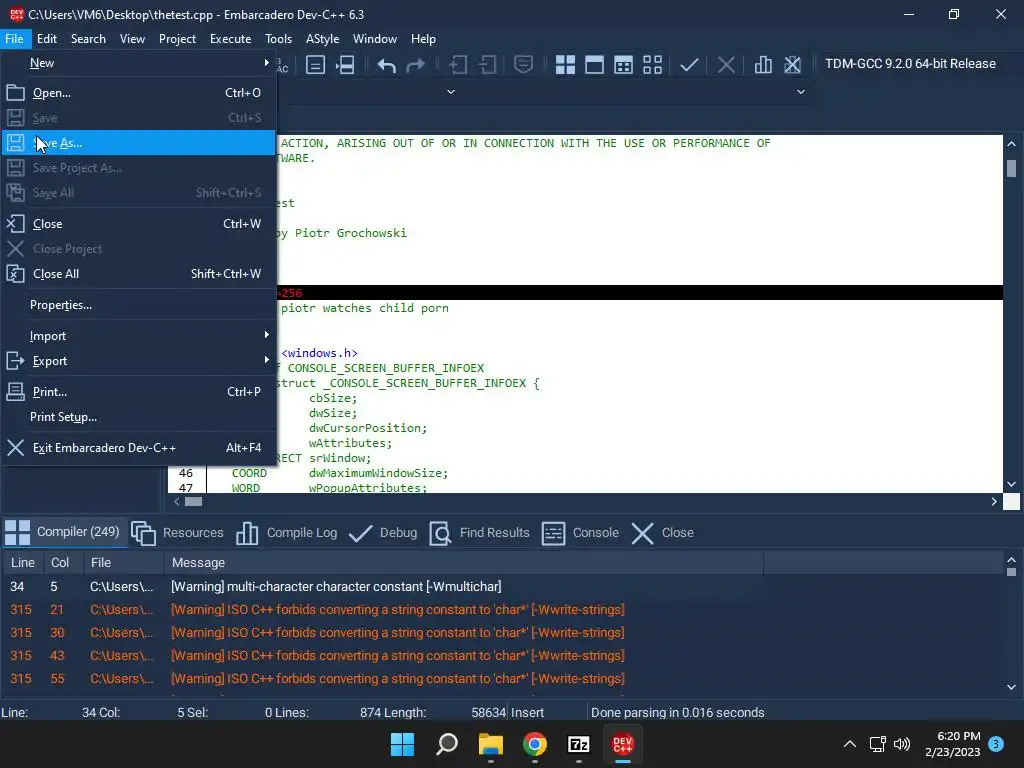This screenshot has height=768, width=1024.
Task: Open the Execute menu
Action: (231, 39)
